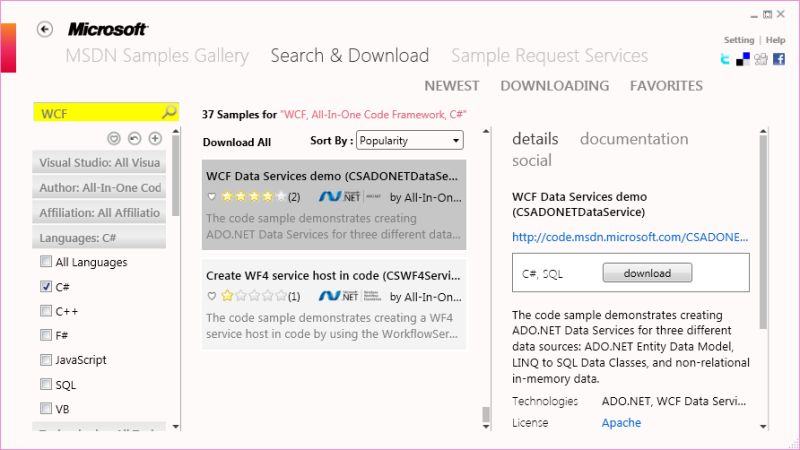Switch to MSDN Samples Gallery tab
Image resolution: width=800 pixels, height=450 pixels.
[157, 56]
